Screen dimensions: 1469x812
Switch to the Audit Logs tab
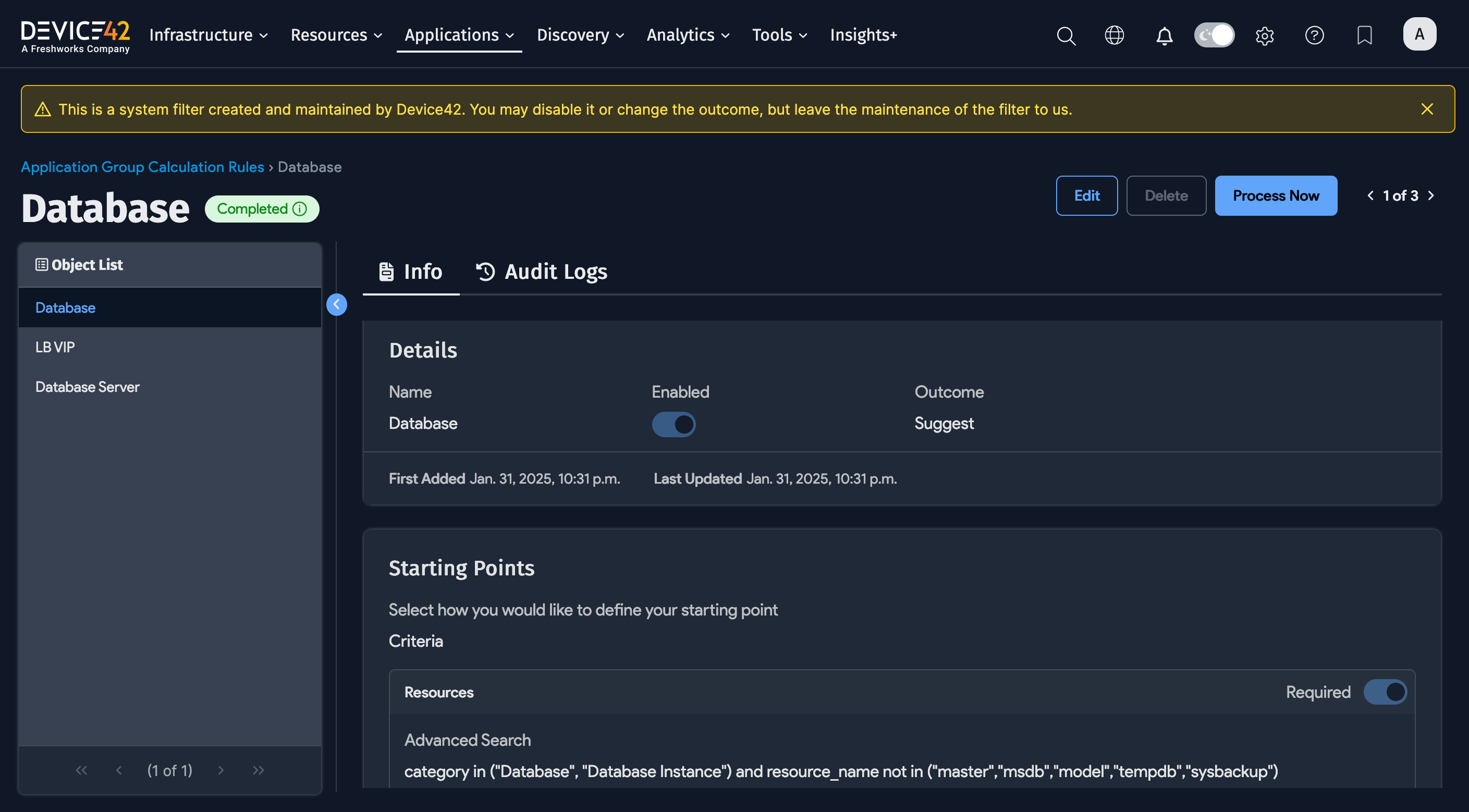click(541, 272)
